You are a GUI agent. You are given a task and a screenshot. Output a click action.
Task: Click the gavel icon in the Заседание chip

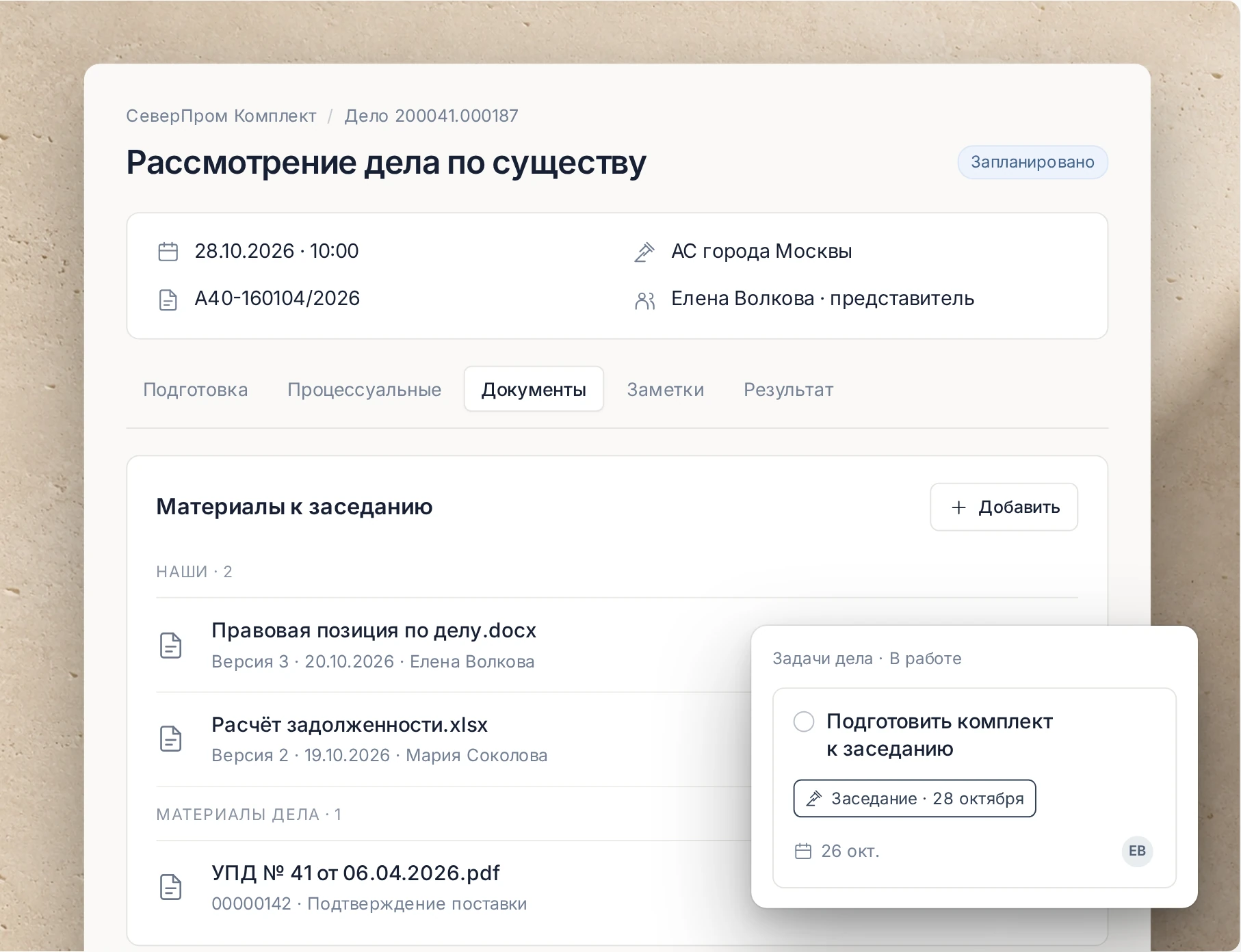[x=813, y=798]
